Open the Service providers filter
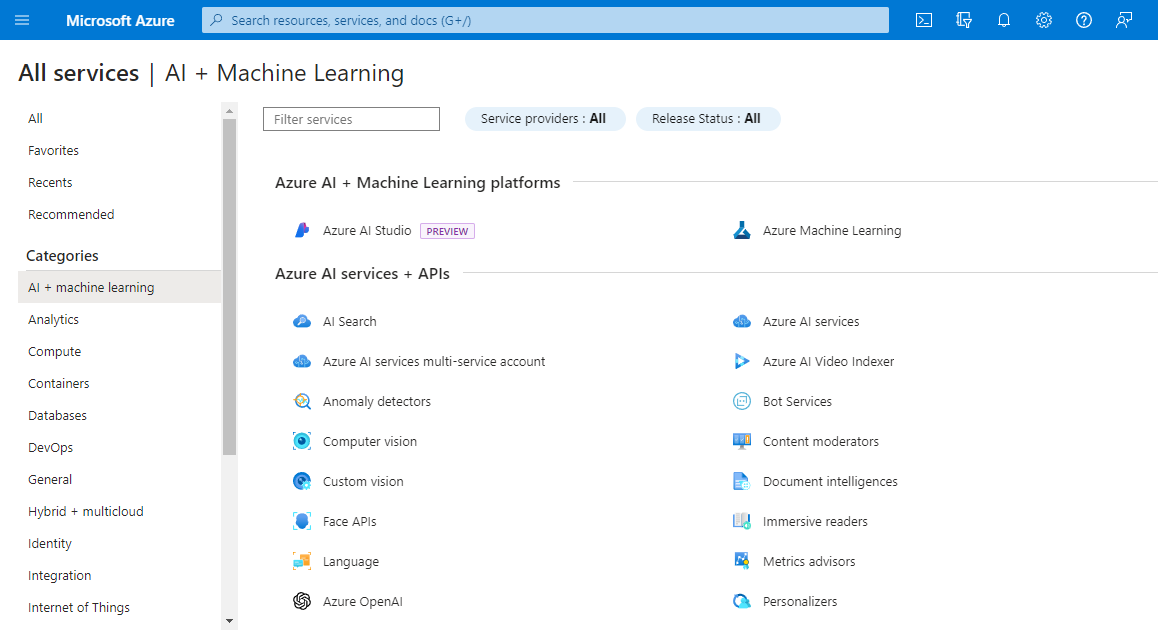 [545, 118]
